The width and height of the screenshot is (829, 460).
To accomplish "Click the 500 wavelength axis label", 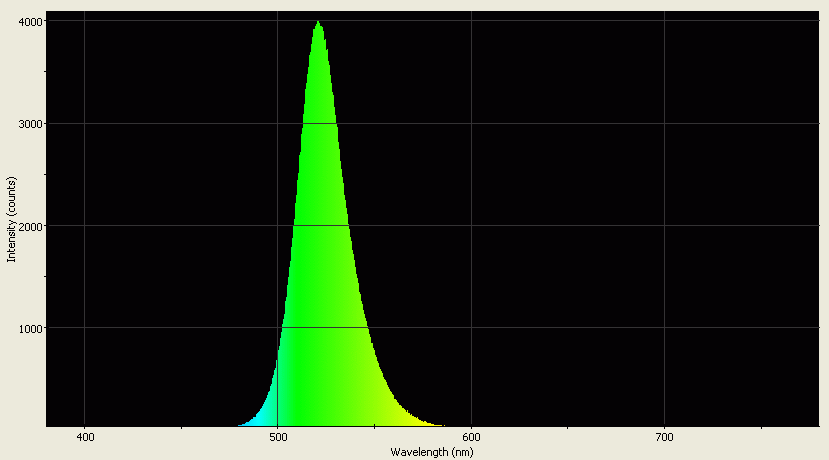I will click(278, 438).
